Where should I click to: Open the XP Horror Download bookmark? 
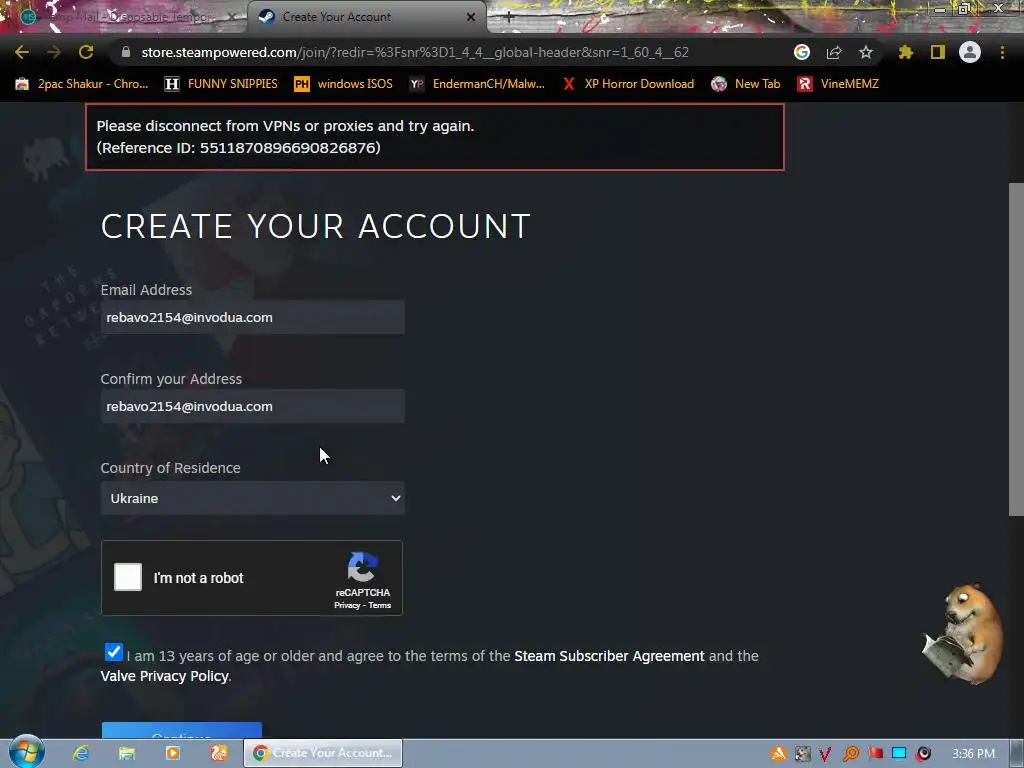point(628,84)
